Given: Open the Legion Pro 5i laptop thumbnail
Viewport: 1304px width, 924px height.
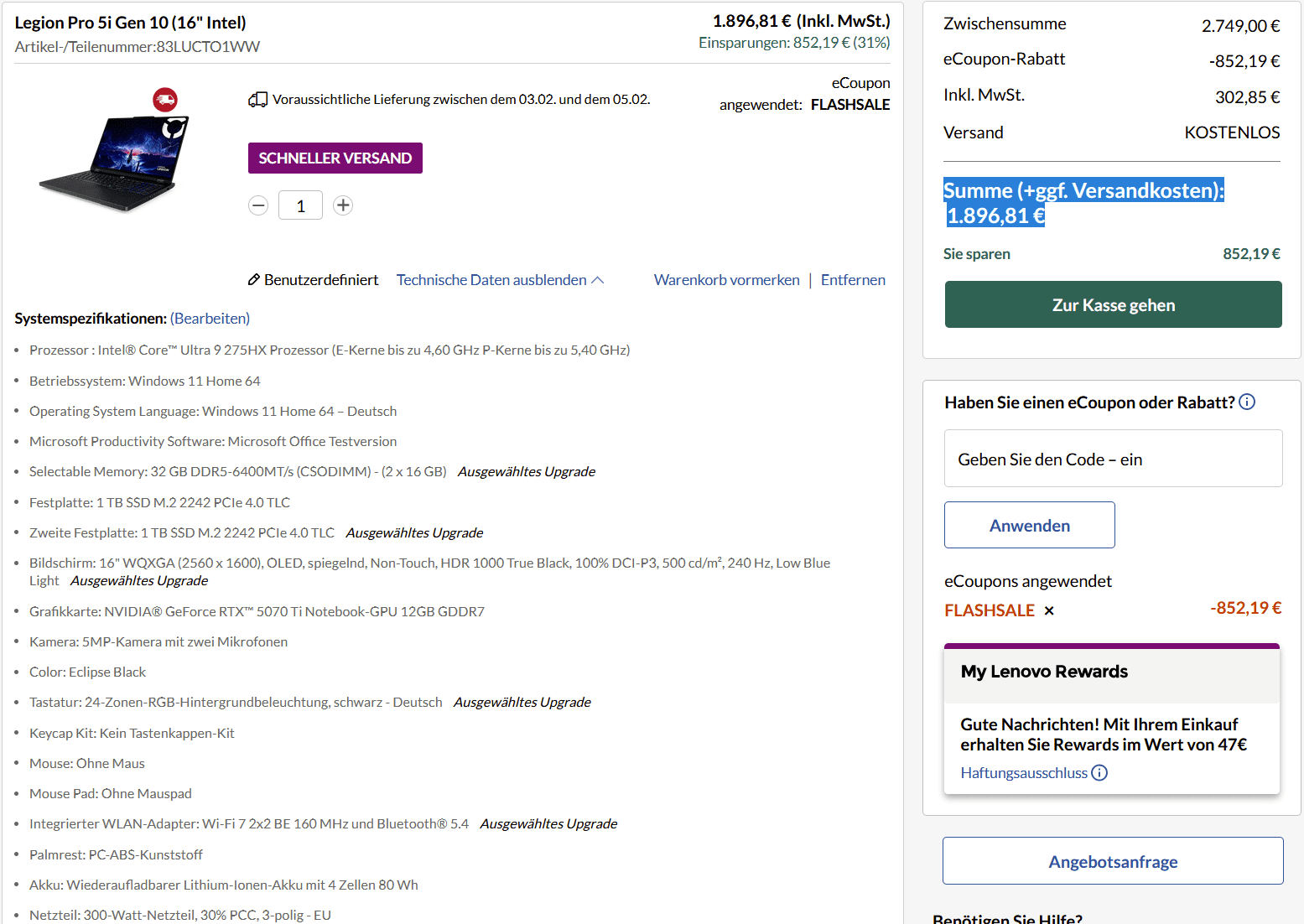Looking at the screenshot, I should 115,164.
